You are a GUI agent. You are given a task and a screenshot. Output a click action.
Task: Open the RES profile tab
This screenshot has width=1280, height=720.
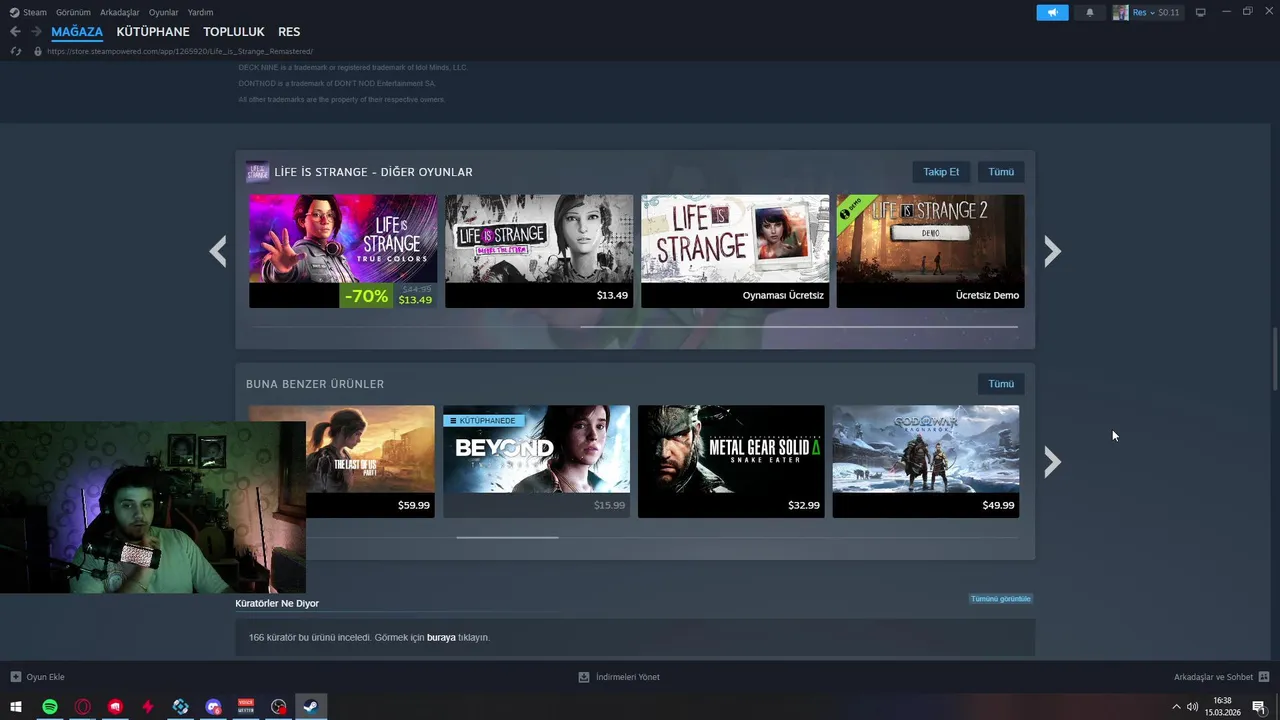click(x=289, y=32)
